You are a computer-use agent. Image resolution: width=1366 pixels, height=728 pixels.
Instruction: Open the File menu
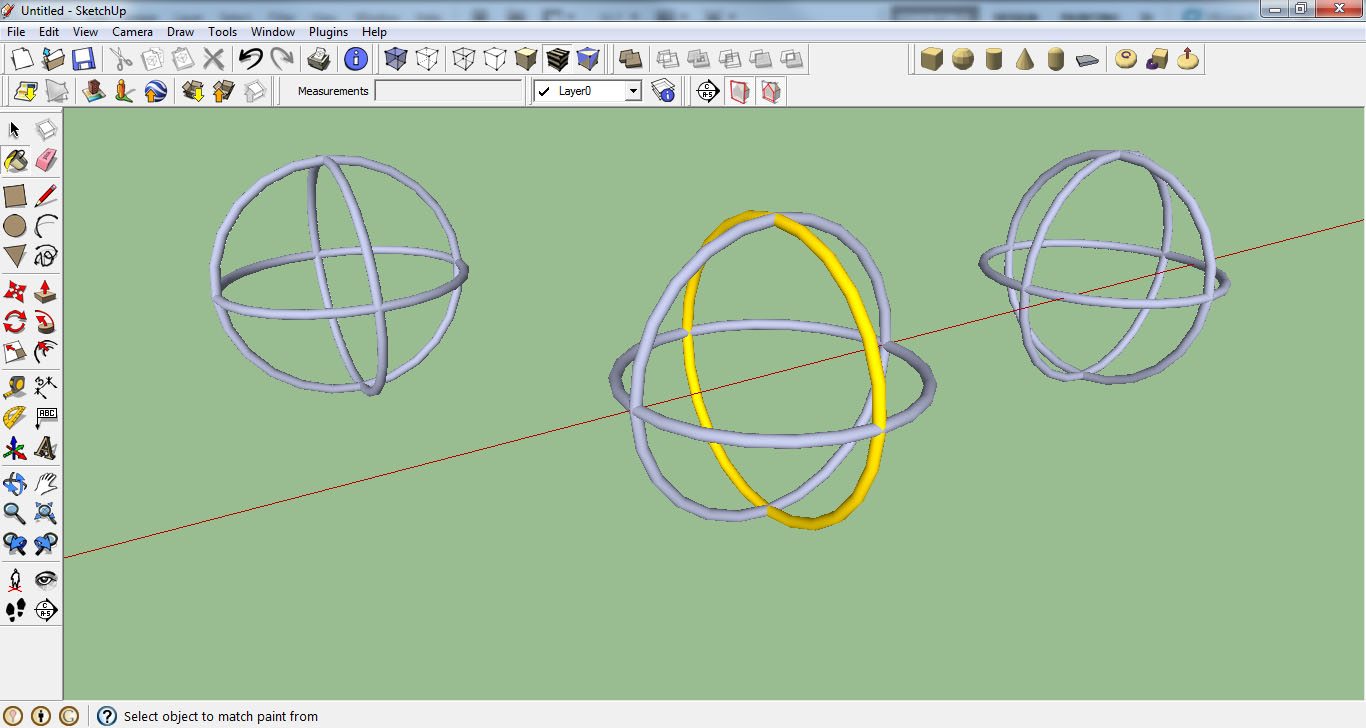click(16, 32)
